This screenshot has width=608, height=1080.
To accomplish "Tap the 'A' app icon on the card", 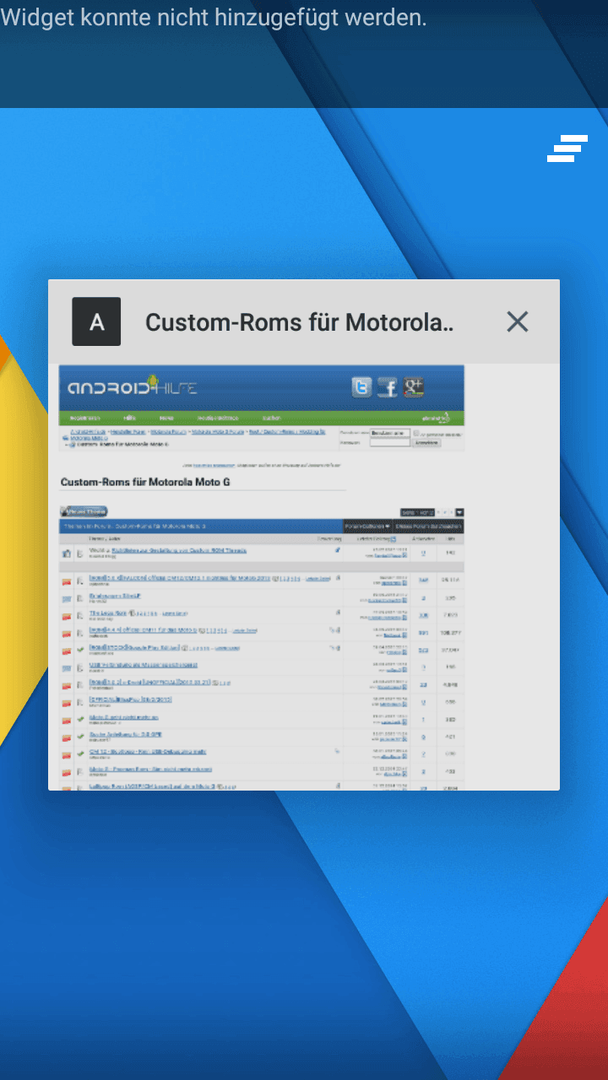I will pyautogui.click(x=96, y=321).
